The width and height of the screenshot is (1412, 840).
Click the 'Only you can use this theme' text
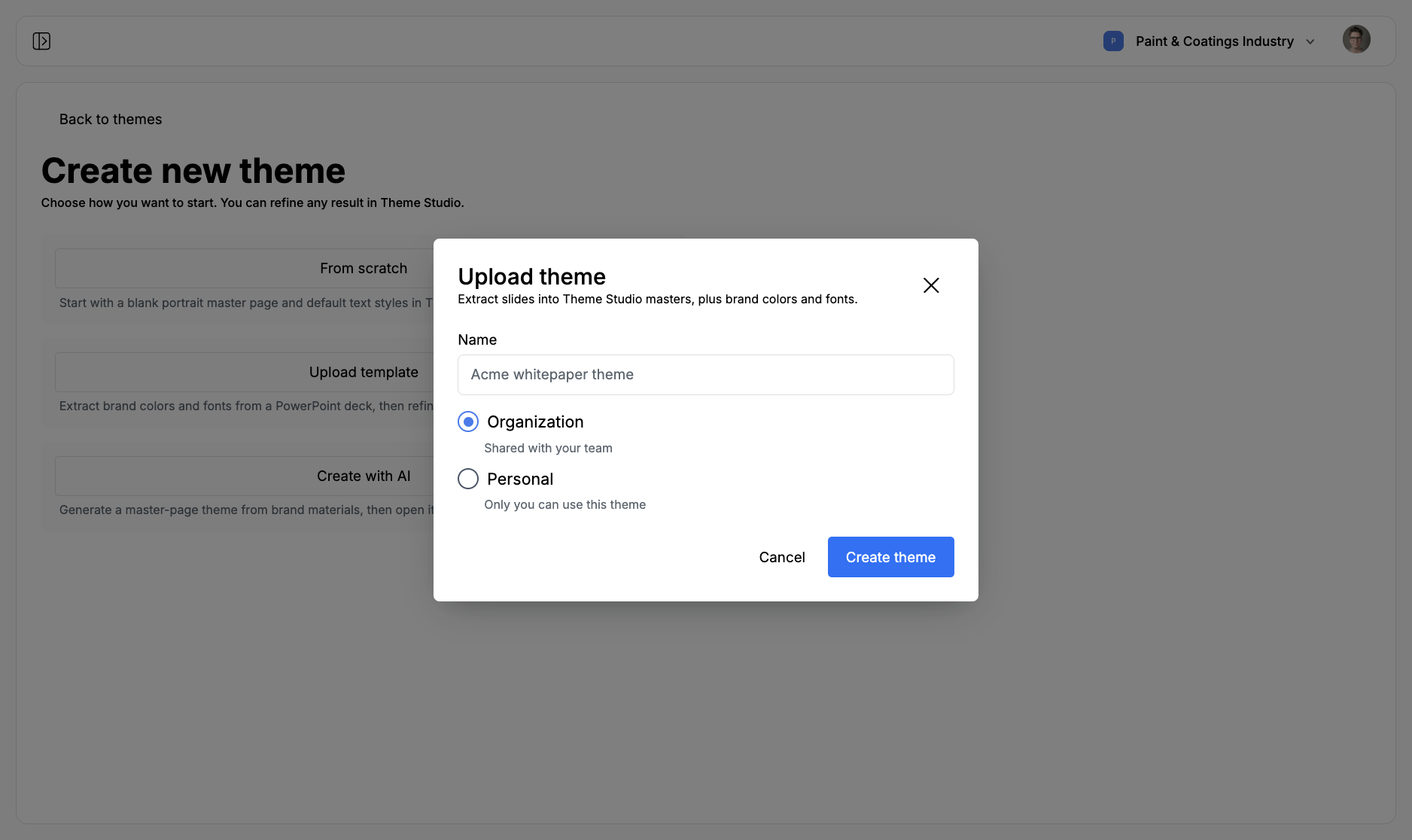[564, 504]
